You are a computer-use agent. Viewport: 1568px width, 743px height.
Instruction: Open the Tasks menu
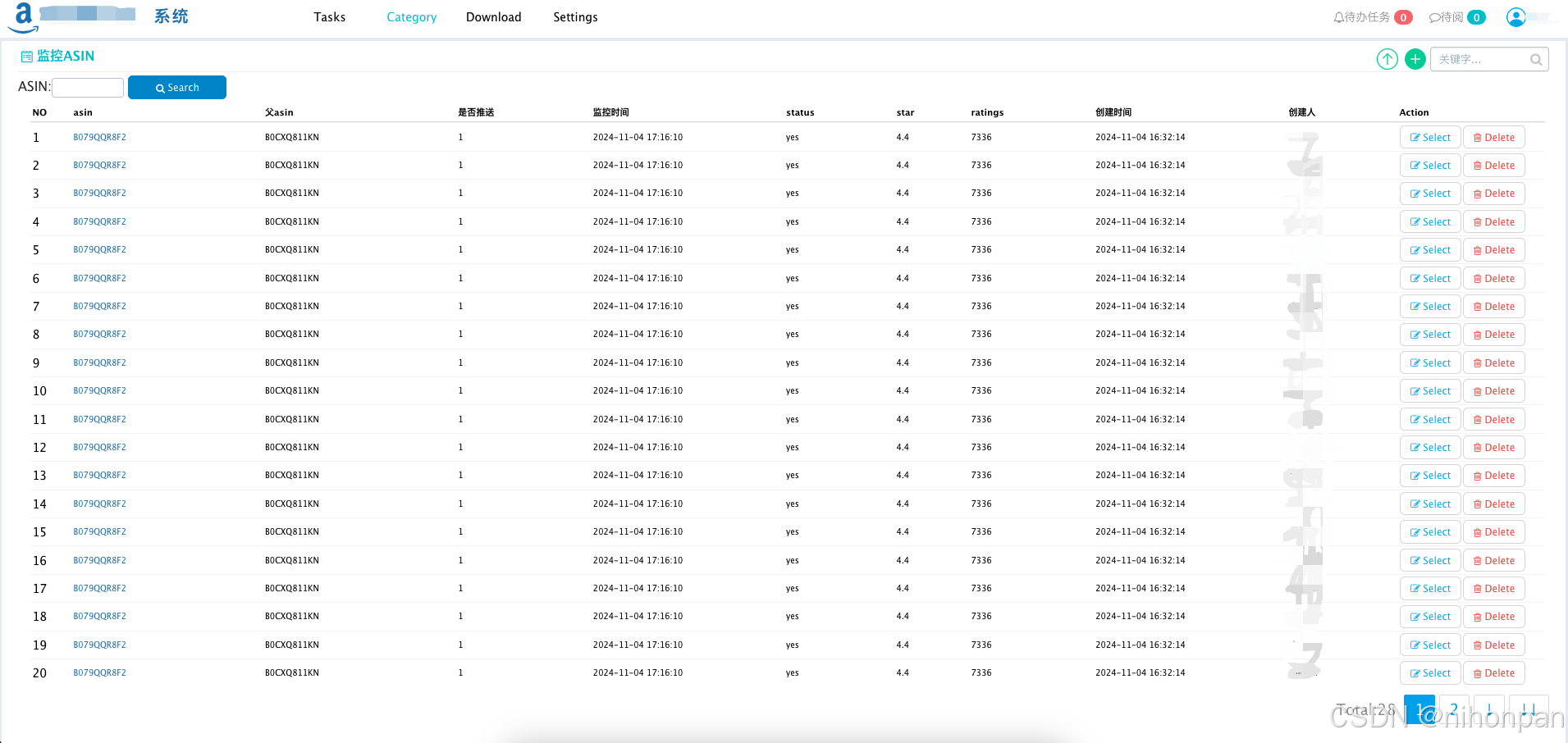329,16
